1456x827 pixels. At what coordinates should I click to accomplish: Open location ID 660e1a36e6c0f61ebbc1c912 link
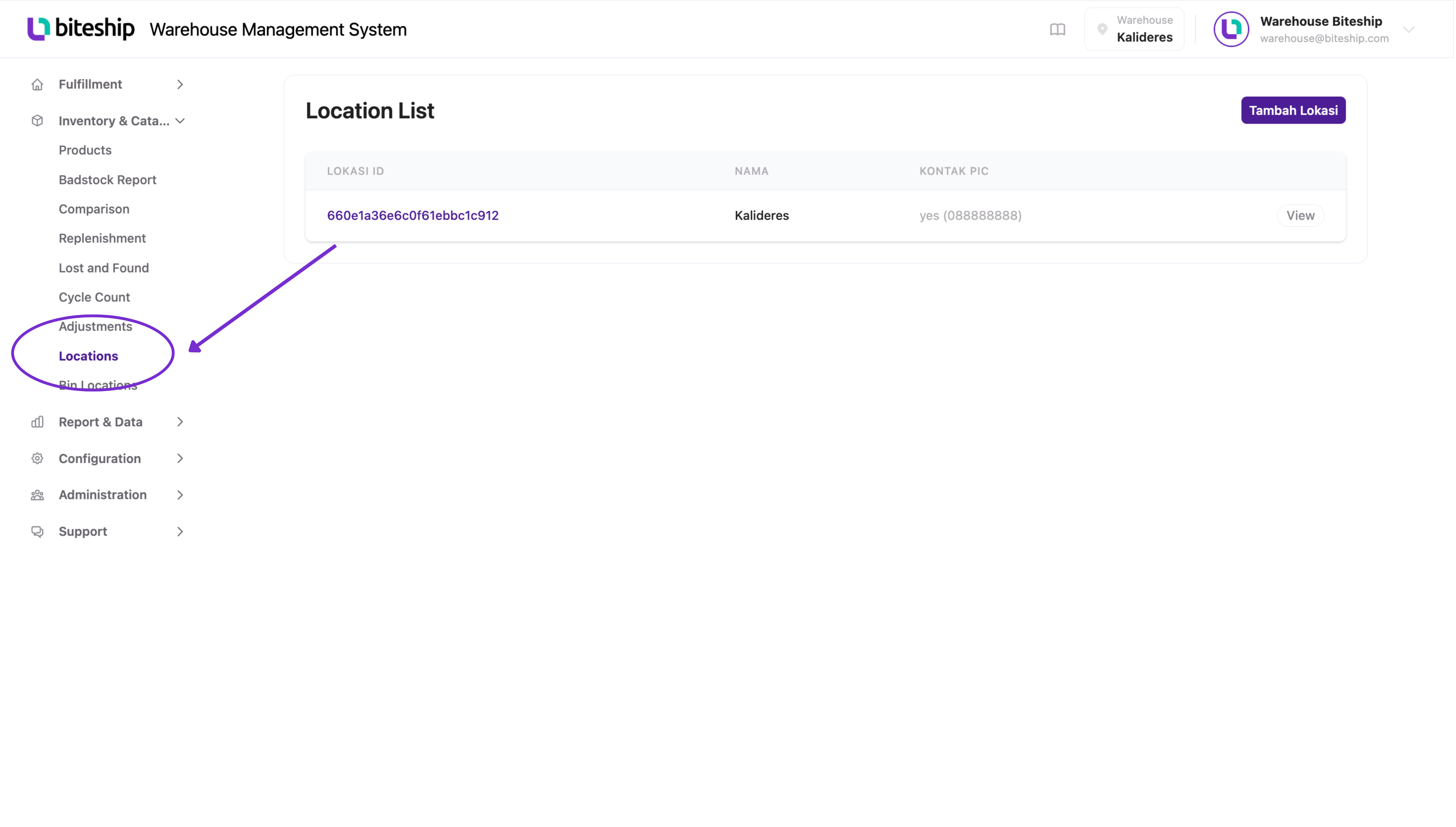[413, 215]
